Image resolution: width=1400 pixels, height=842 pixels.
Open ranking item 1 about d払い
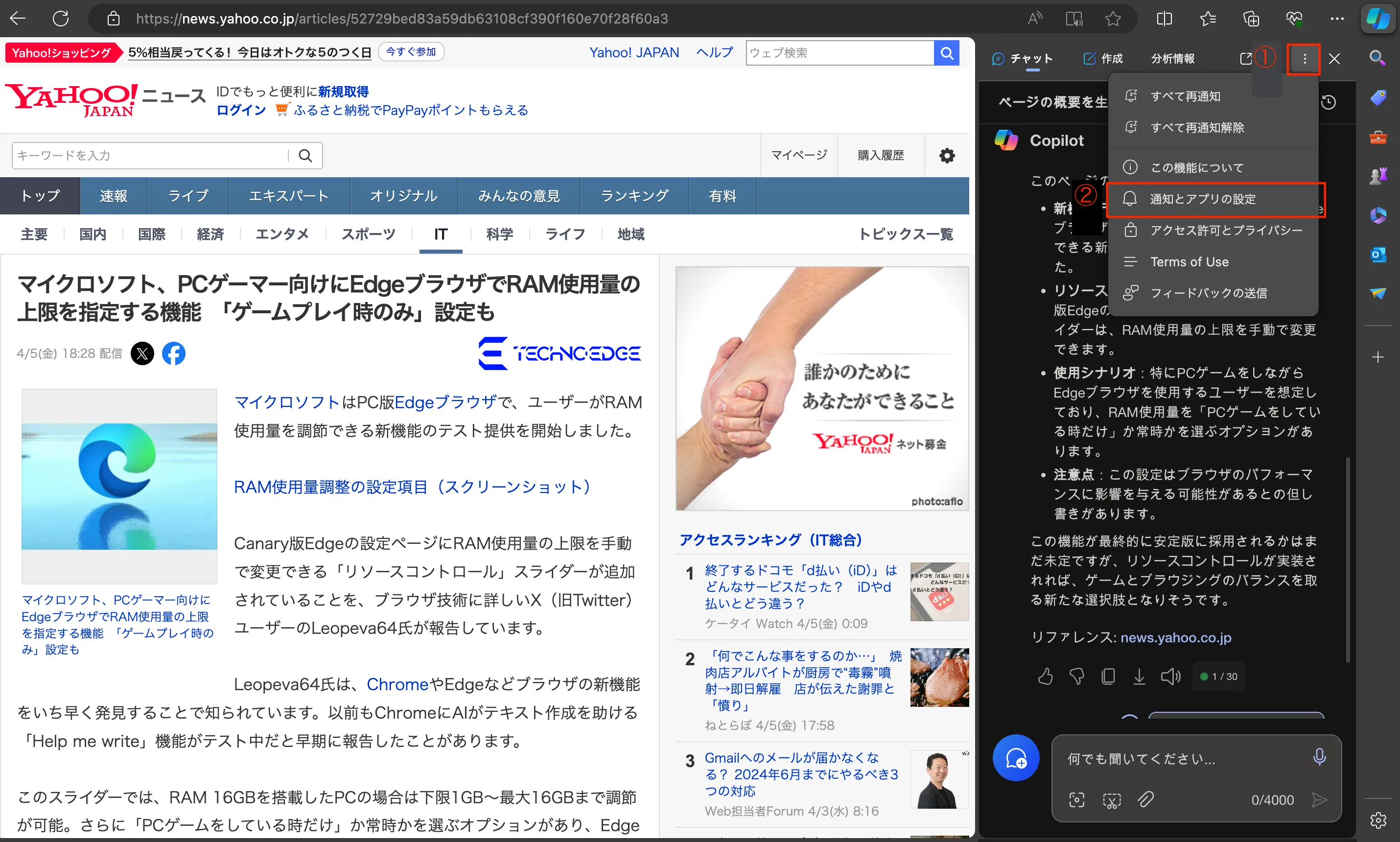[800, 586]
